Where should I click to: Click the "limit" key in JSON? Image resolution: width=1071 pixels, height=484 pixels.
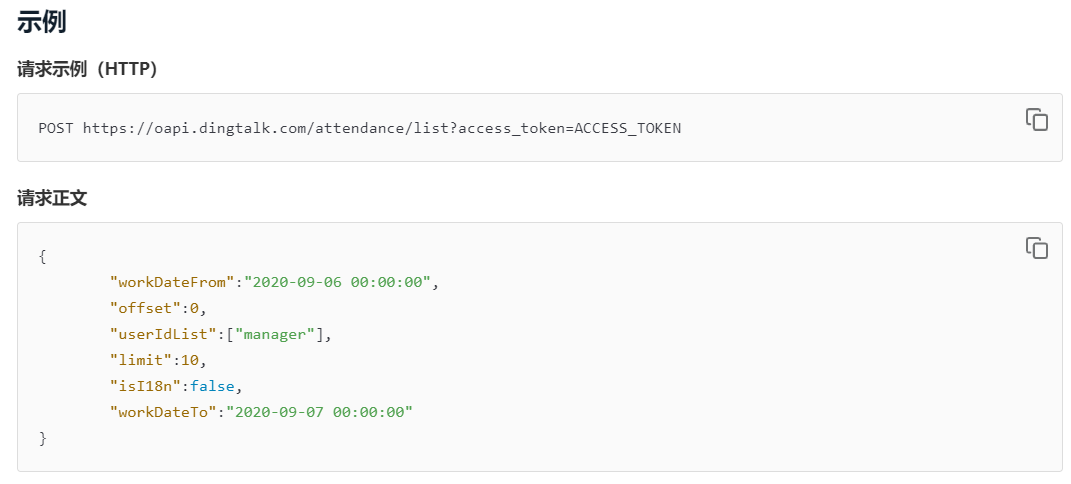[141, 360]
